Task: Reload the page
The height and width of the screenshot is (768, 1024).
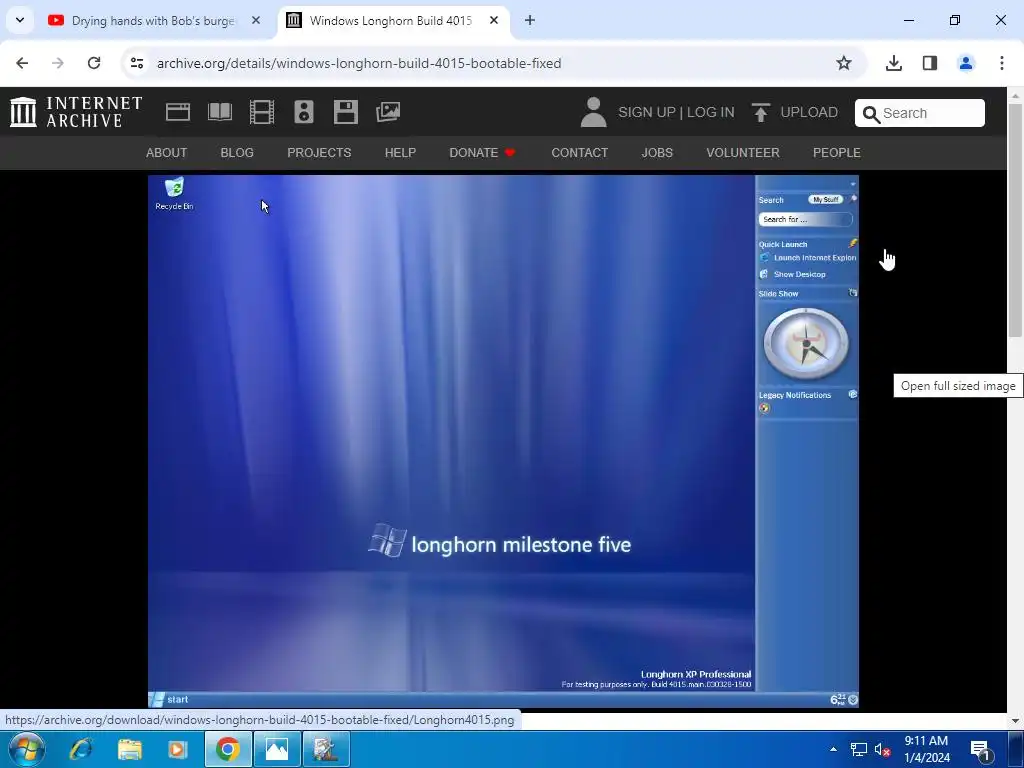Action: point(94,63)
